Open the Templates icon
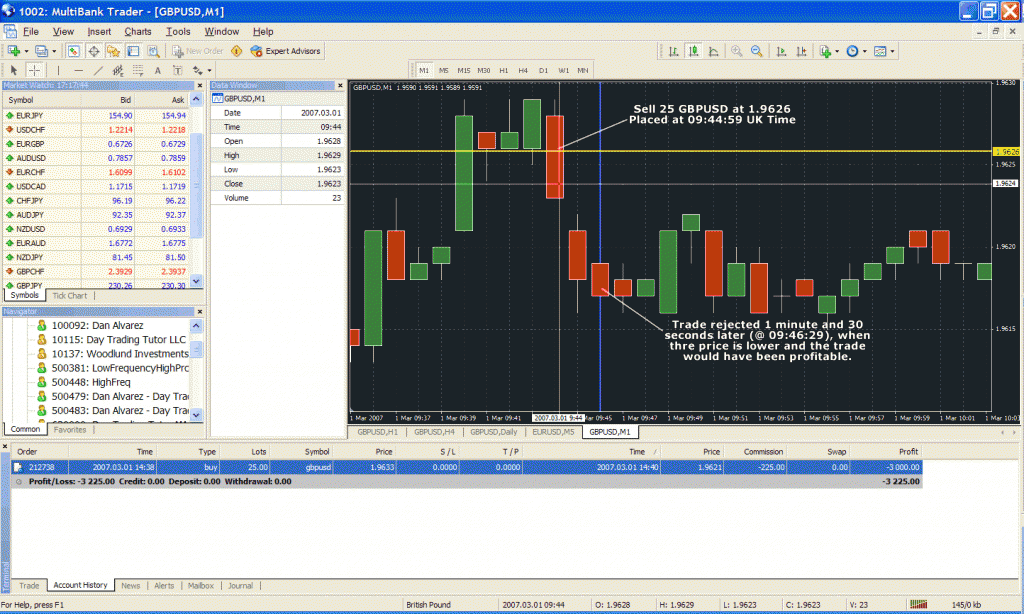 880,51
